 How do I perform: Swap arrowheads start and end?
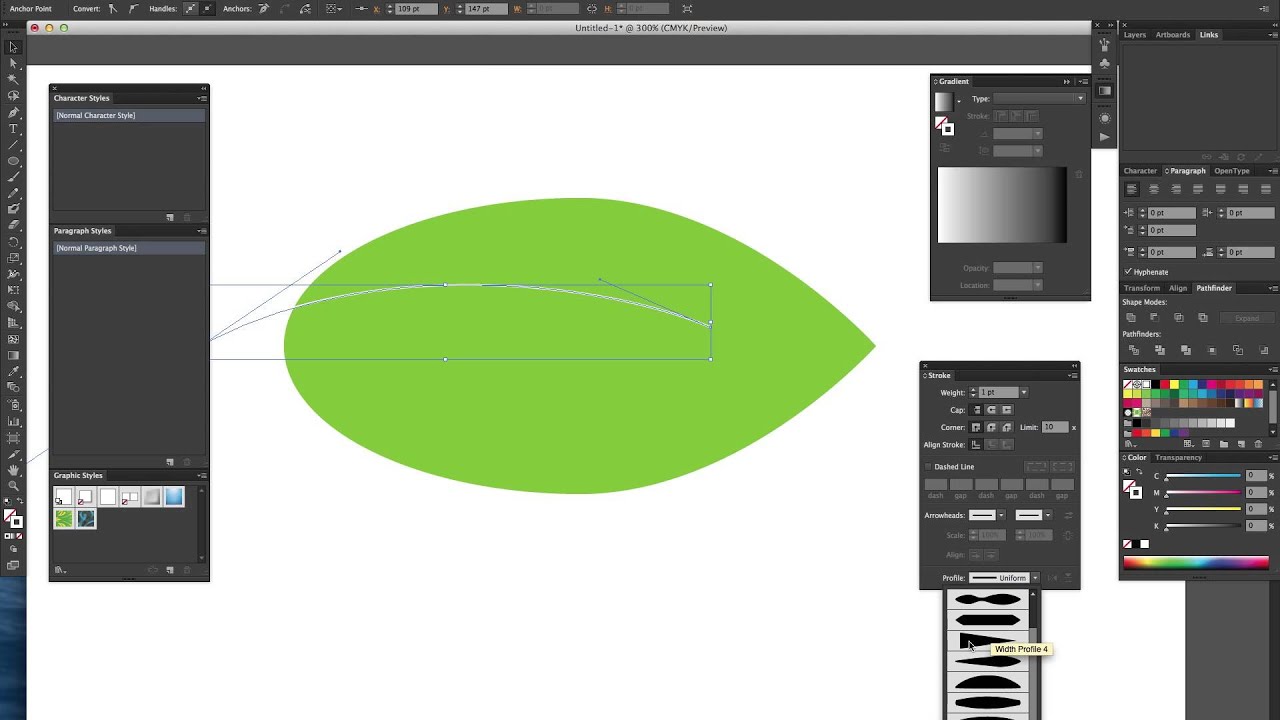coord(1068,515)
